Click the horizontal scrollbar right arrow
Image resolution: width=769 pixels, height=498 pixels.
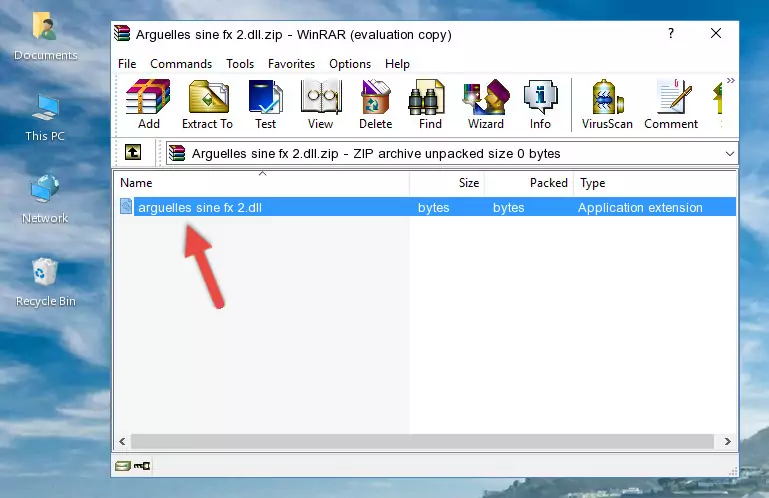[727, 442]
